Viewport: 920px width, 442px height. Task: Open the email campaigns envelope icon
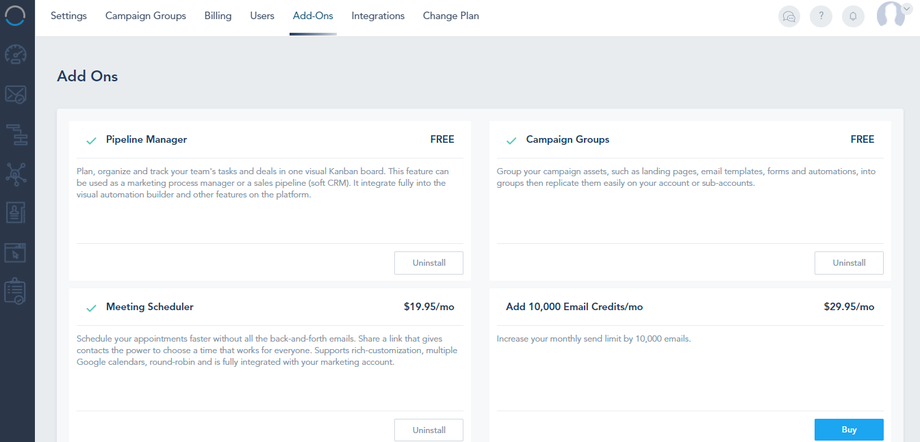pos(17,96)
